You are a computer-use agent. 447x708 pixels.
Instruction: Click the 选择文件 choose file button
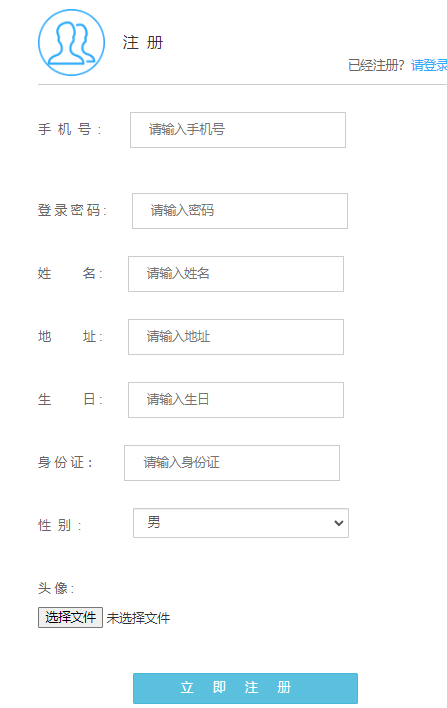pyautogui.click(x=70, y=617)
